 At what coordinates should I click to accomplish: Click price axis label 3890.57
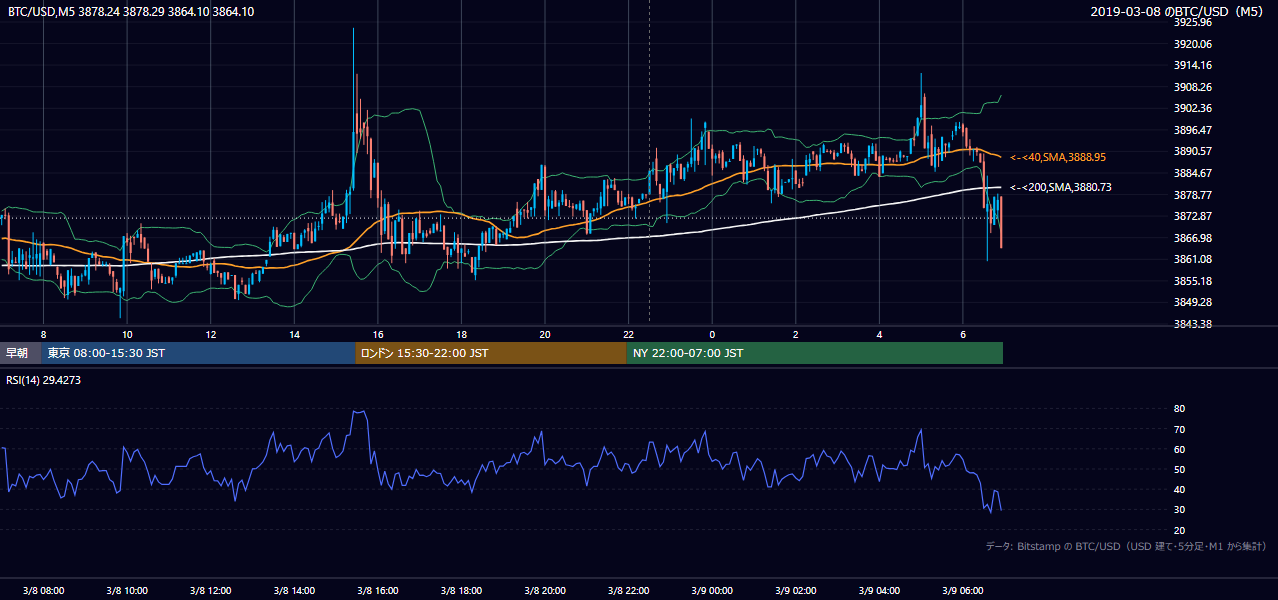[1193, 151]
